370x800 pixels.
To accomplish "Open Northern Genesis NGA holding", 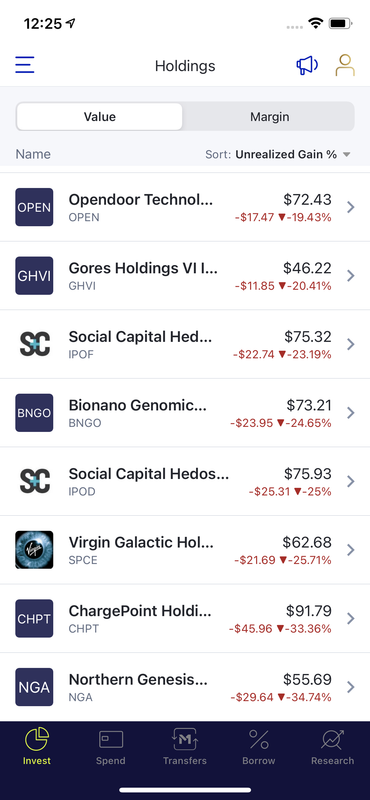I will pos(185,687).
